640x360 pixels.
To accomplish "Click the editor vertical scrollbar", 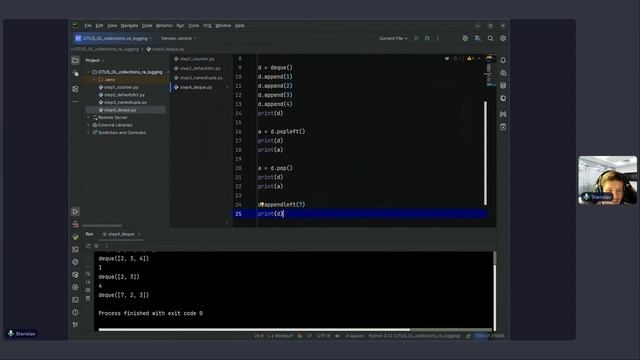I will (485, 153).
